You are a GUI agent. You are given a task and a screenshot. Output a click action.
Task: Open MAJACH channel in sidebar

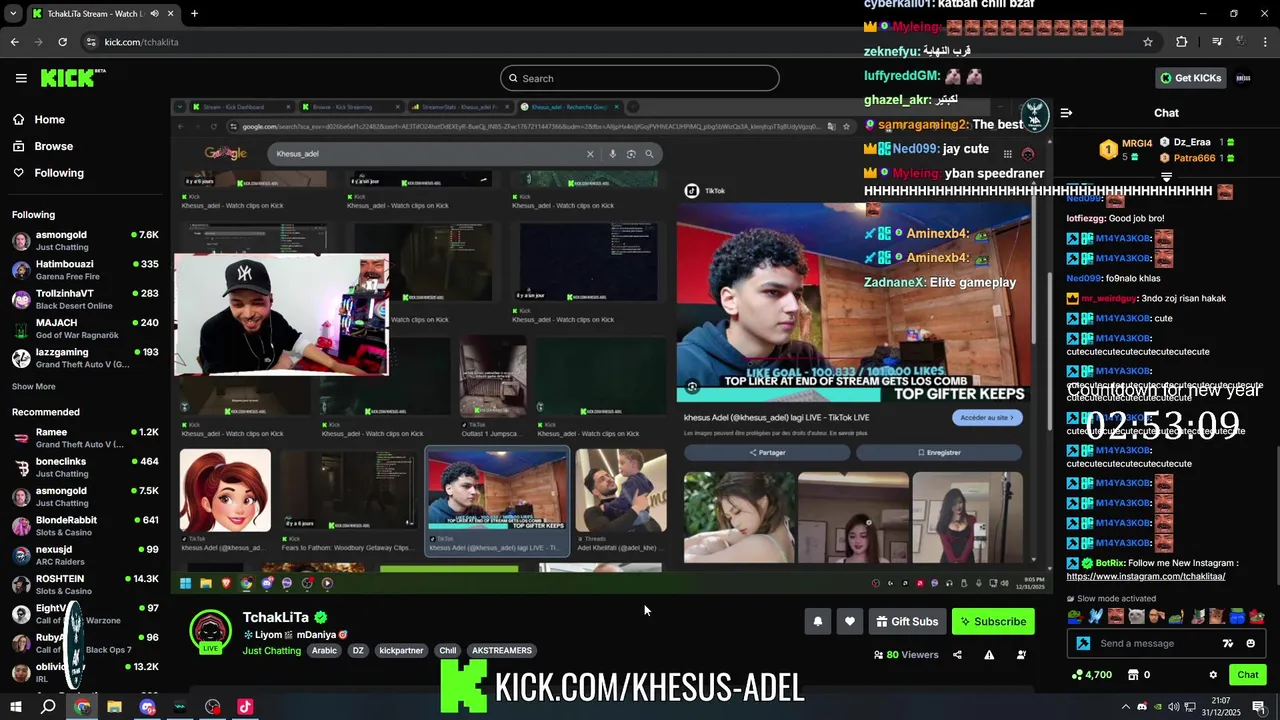pos(85,329)
